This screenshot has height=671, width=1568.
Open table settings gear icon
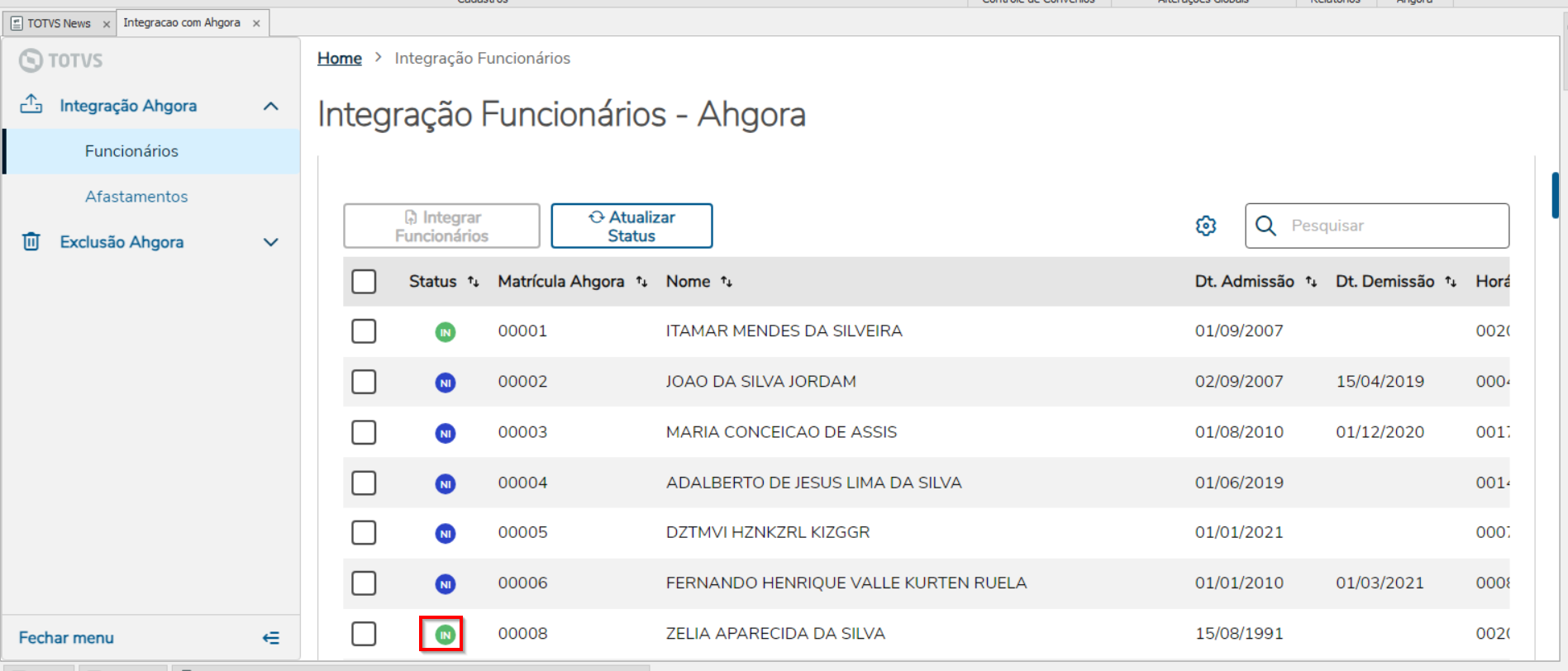coord(1206,226)
